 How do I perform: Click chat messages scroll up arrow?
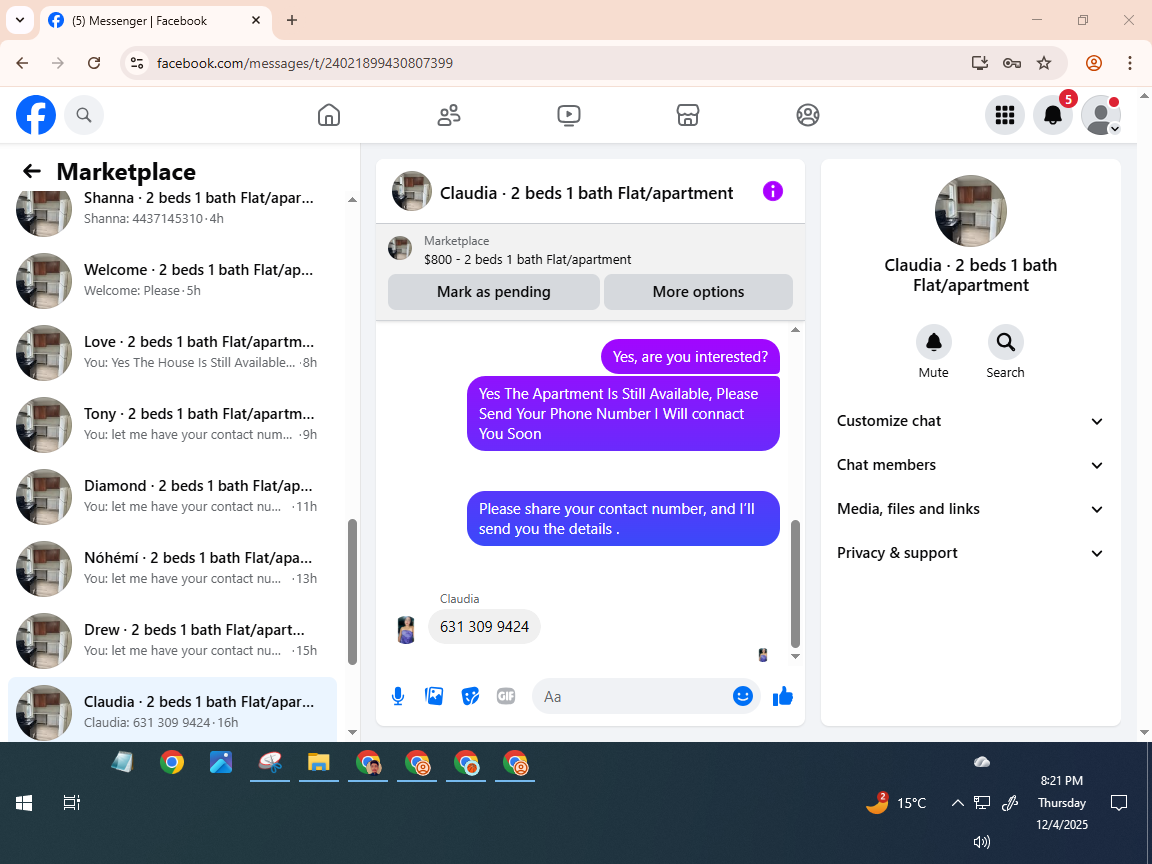[x=795, y=330]
